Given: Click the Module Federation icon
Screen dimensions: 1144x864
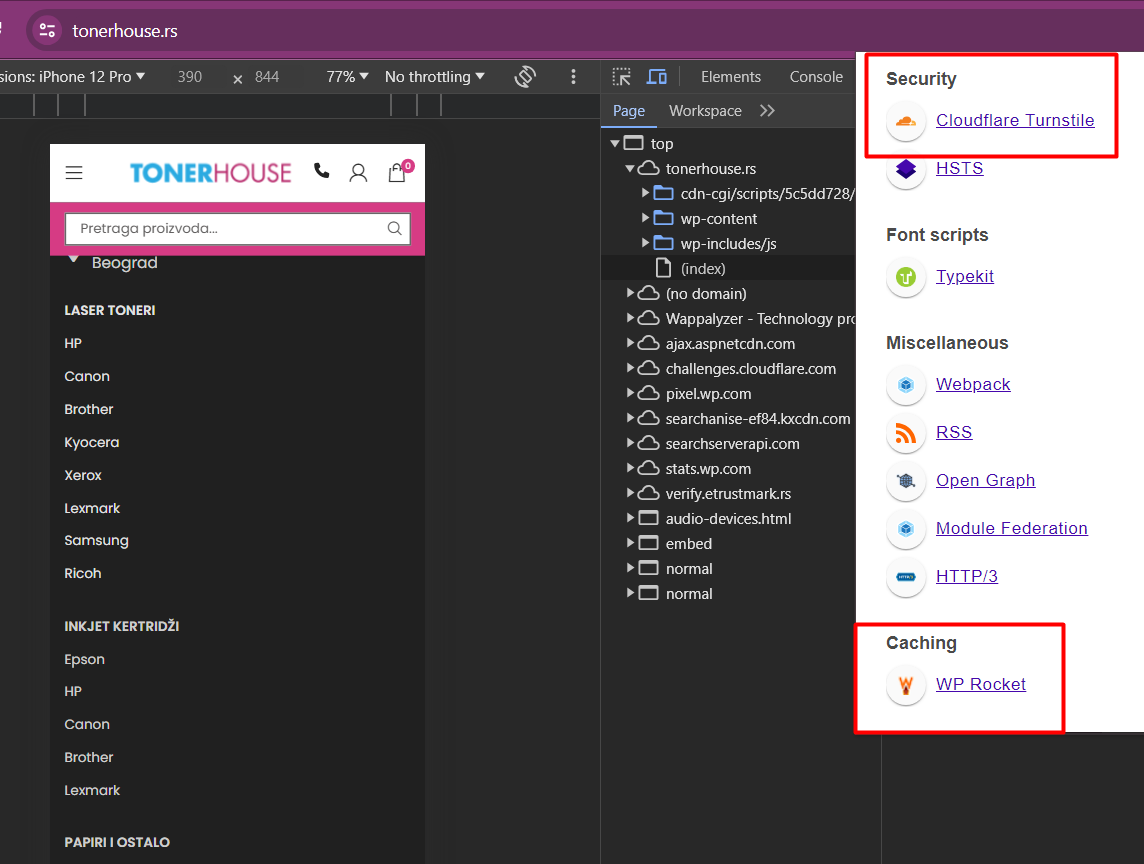Looking at the screenshot, I should point(906,529).
